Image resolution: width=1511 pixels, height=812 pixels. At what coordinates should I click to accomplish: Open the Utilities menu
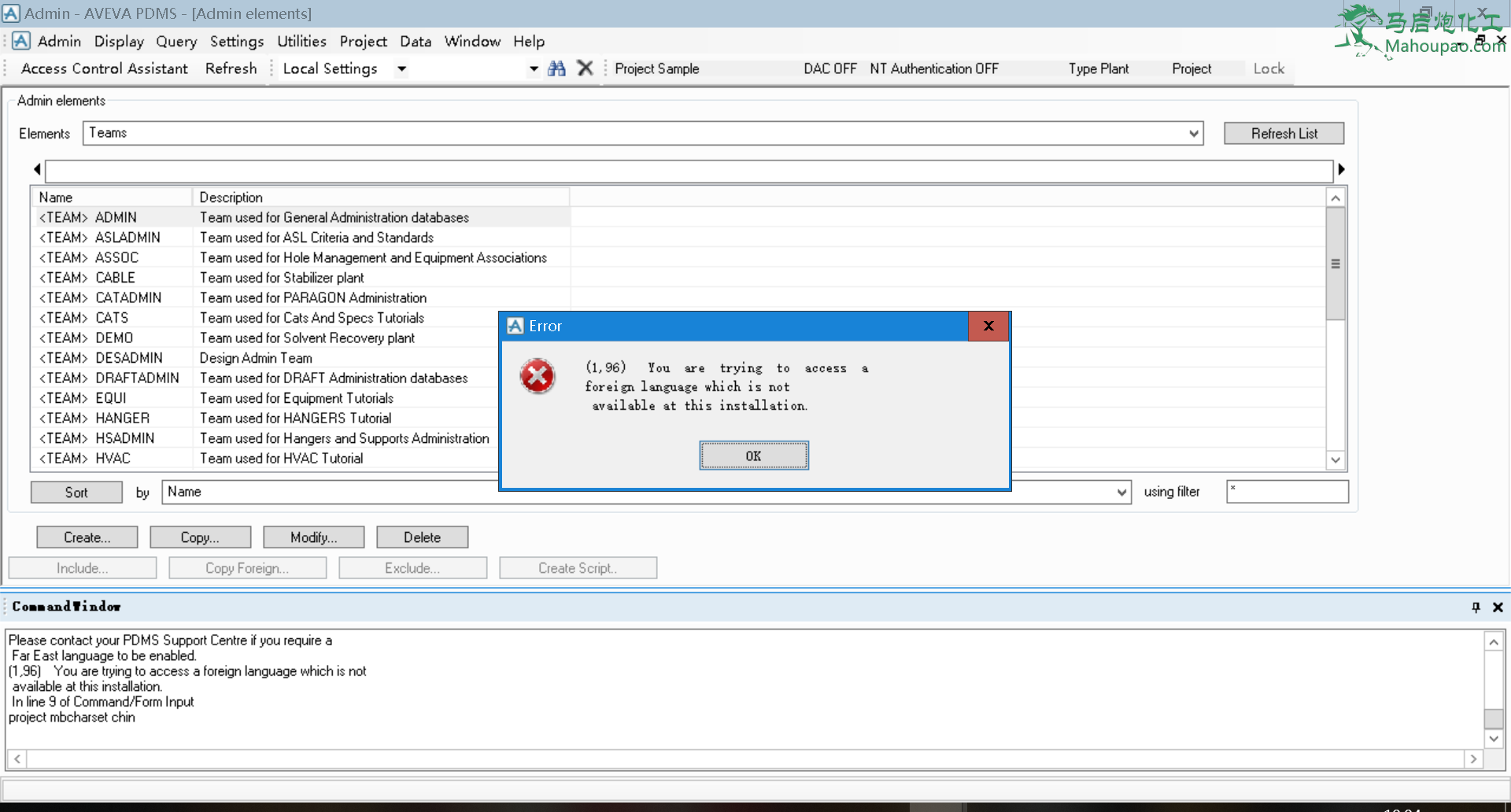pyautogui.click(x=301, y=41)
